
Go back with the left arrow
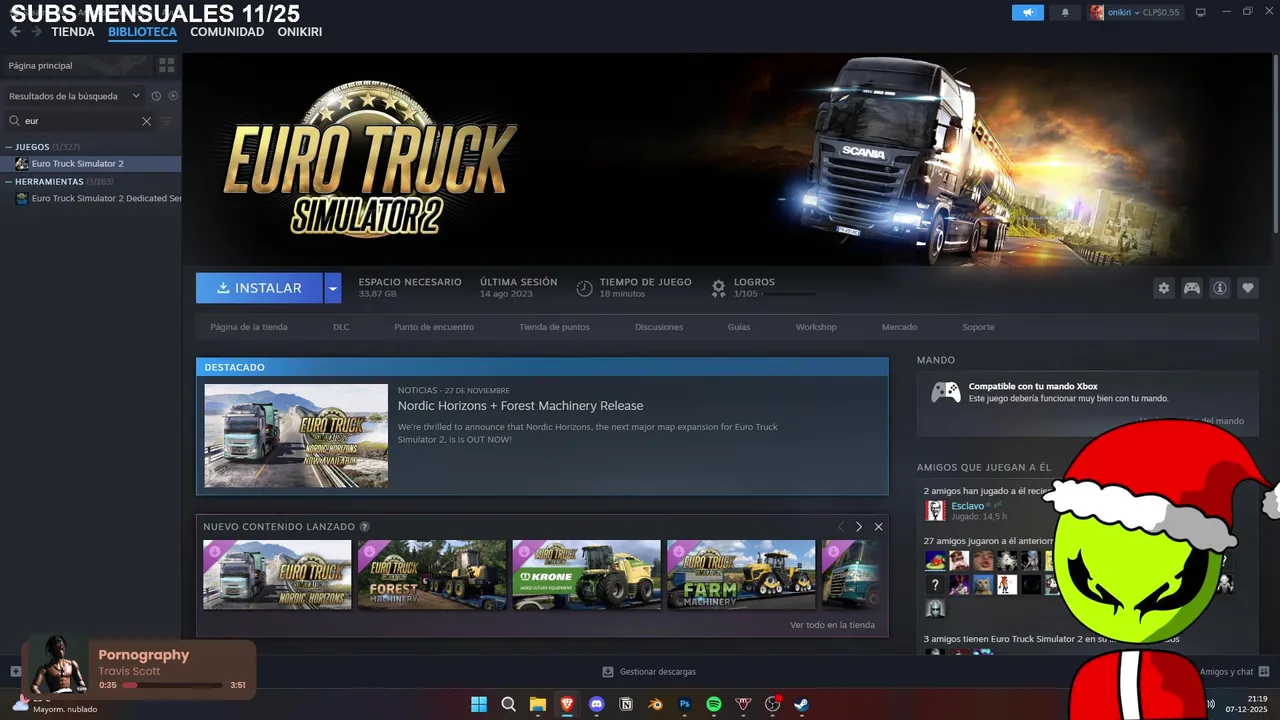[x=15, y=32]
